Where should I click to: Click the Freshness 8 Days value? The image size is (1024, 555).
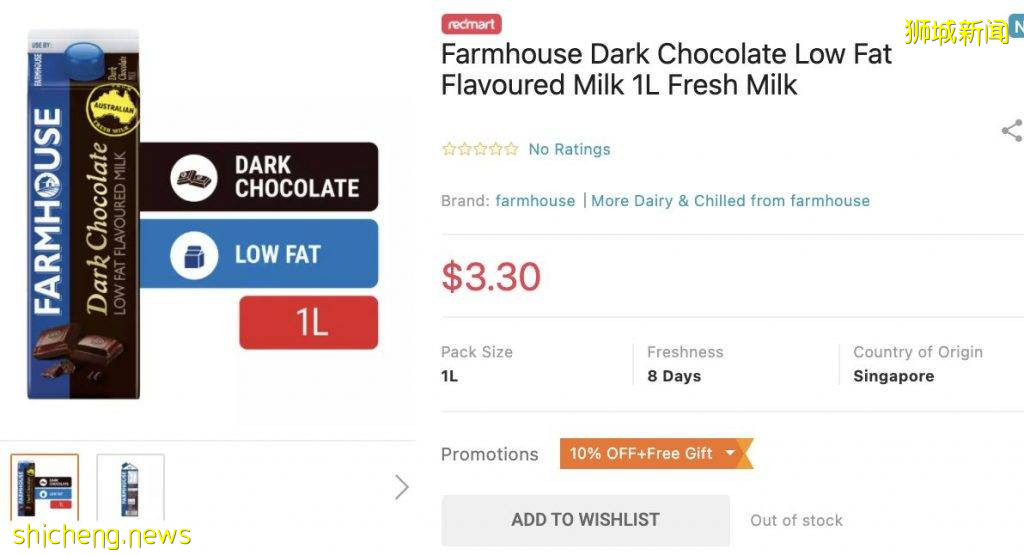(674, 377)
